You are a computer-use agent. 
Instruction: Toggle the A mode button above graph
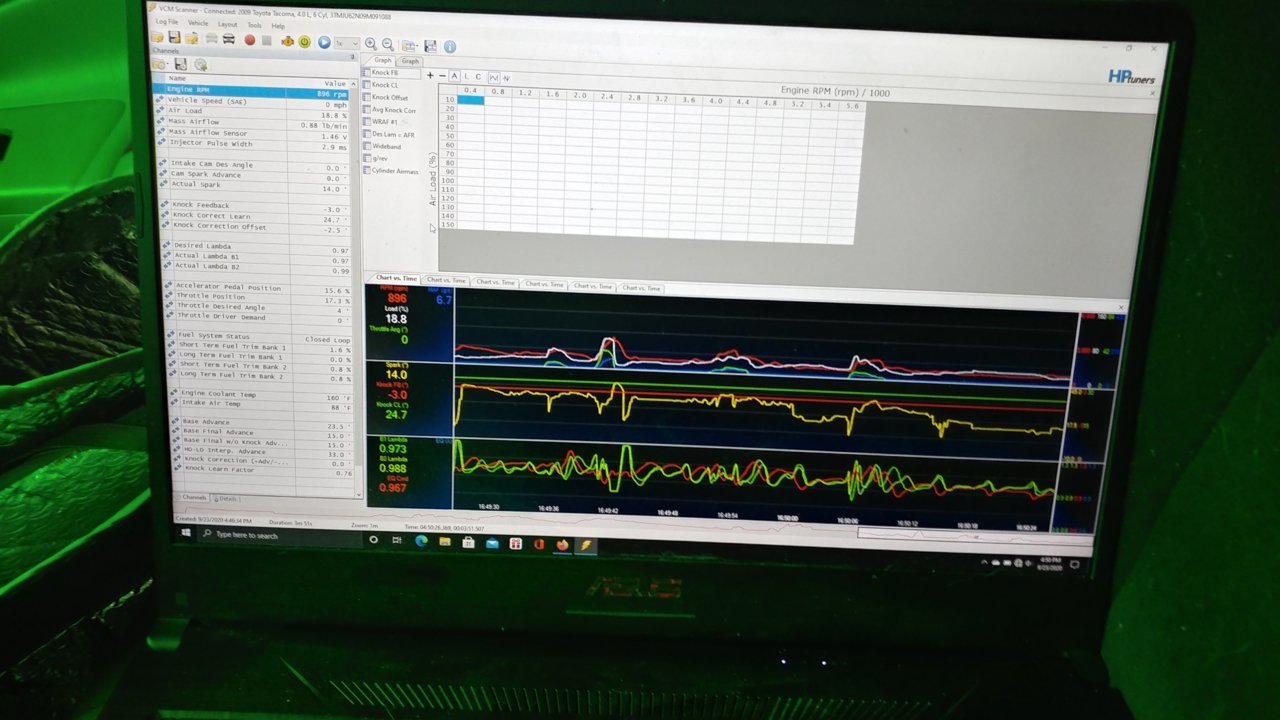pyautogui.click(x=454, y=76)
